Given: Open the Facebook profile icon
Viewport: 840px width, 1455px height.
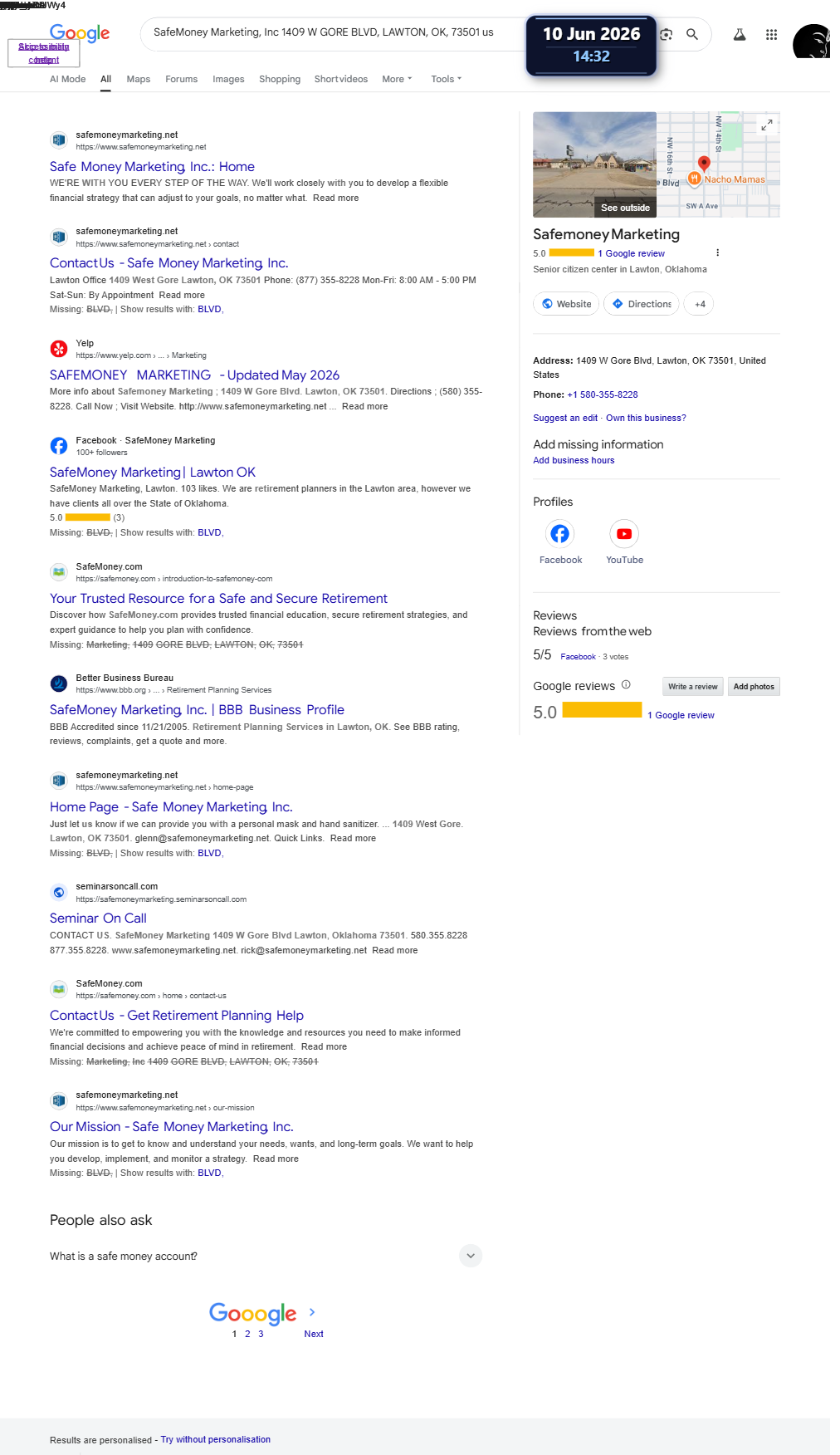Looking at the screenshot, I should point(560,533).
